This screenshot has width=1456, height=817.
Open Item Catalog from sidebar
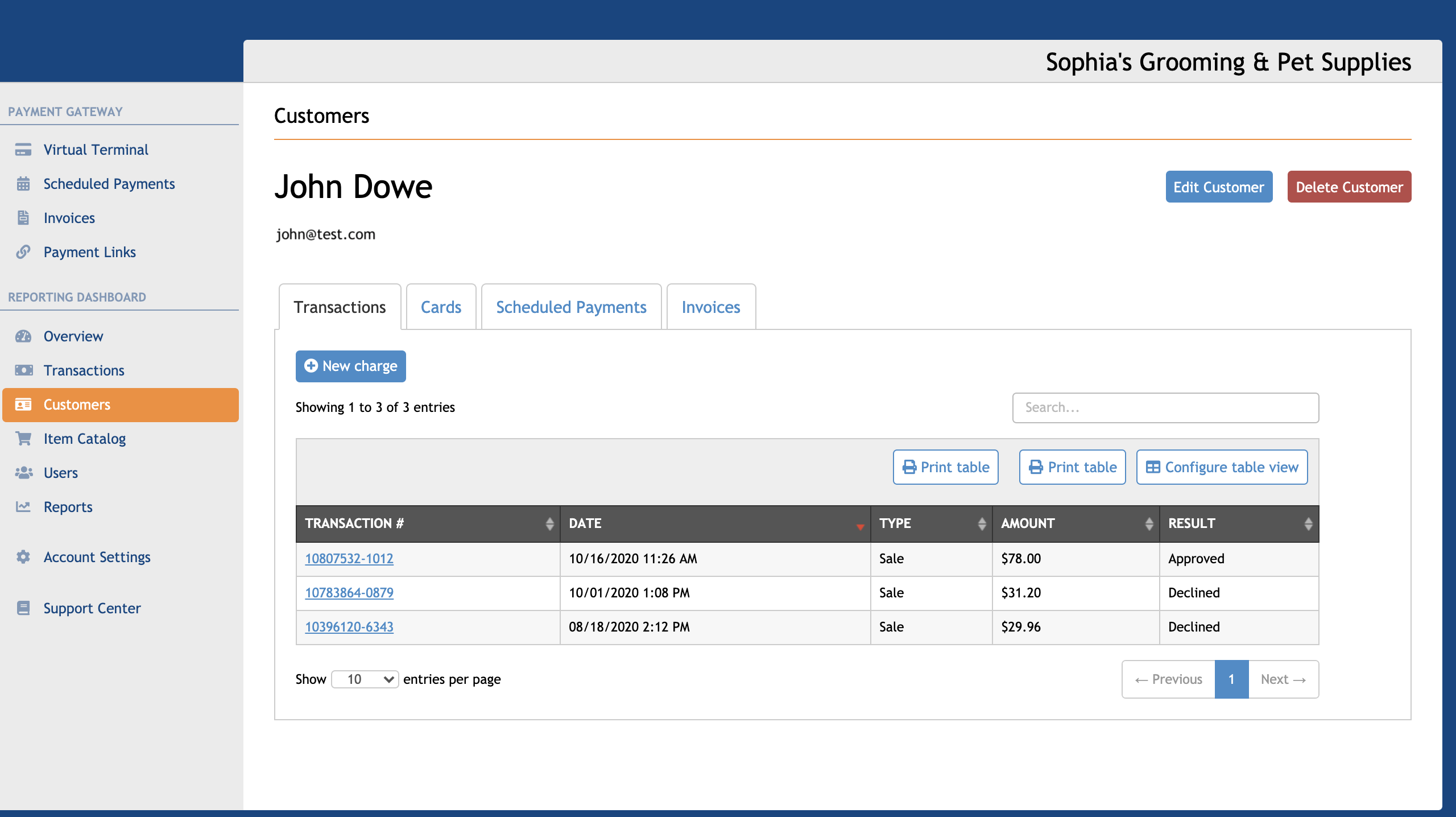click(x=85, y=438)
